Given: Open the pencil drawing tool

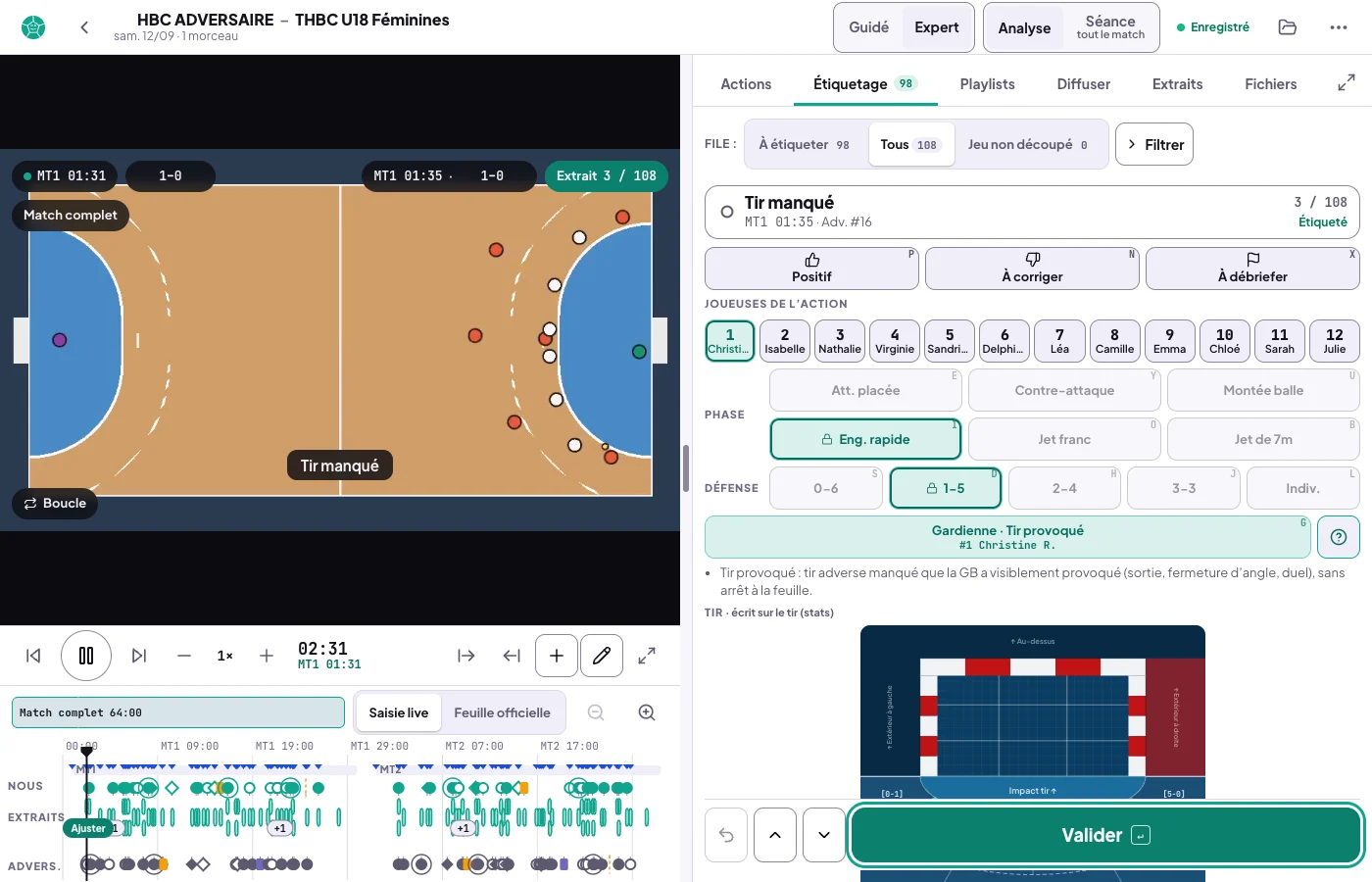Looking at the screenshot, I should click(x=602, y=656).
